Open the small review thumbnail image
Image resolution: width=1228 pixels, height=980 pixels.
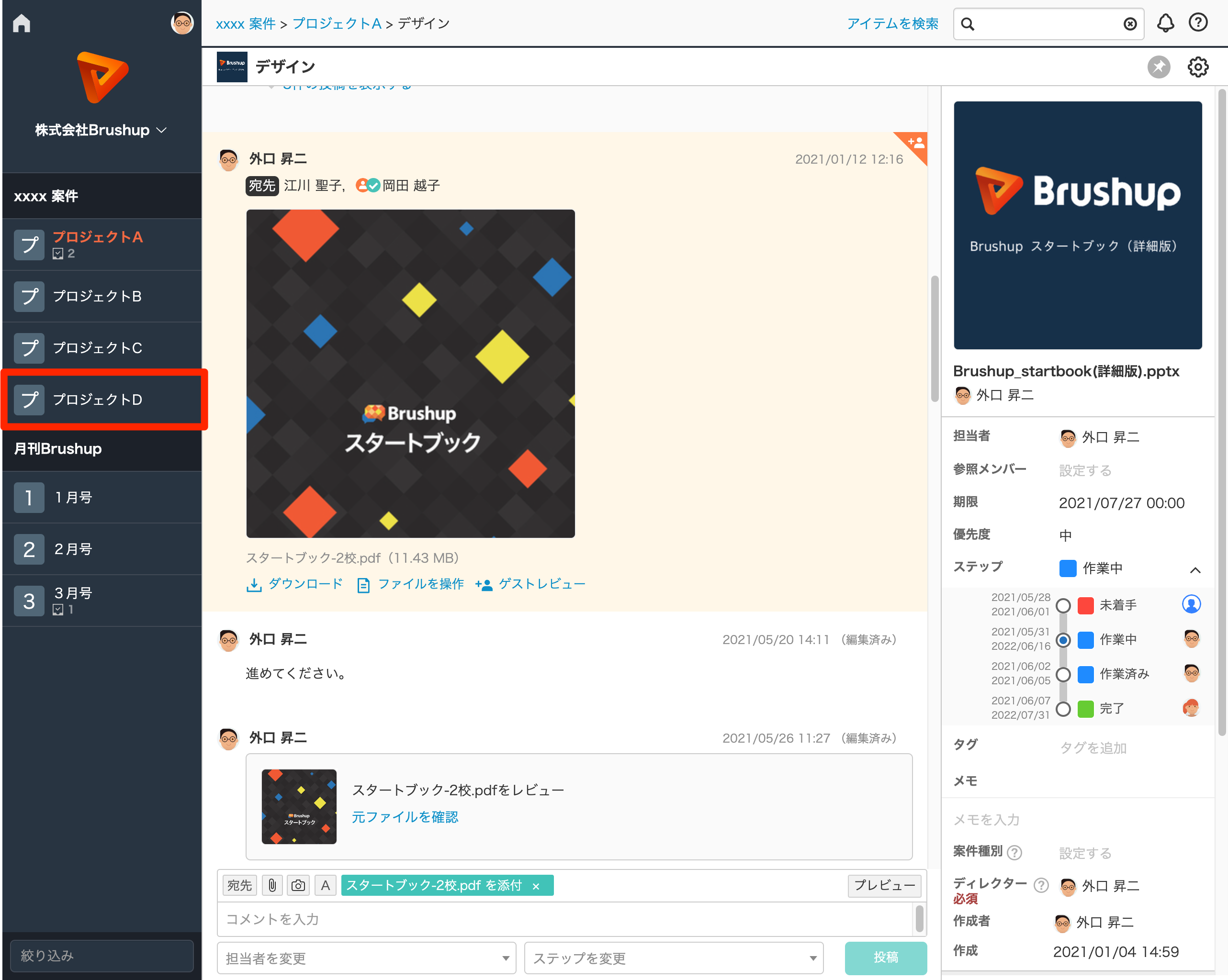(x=299, y=807)
